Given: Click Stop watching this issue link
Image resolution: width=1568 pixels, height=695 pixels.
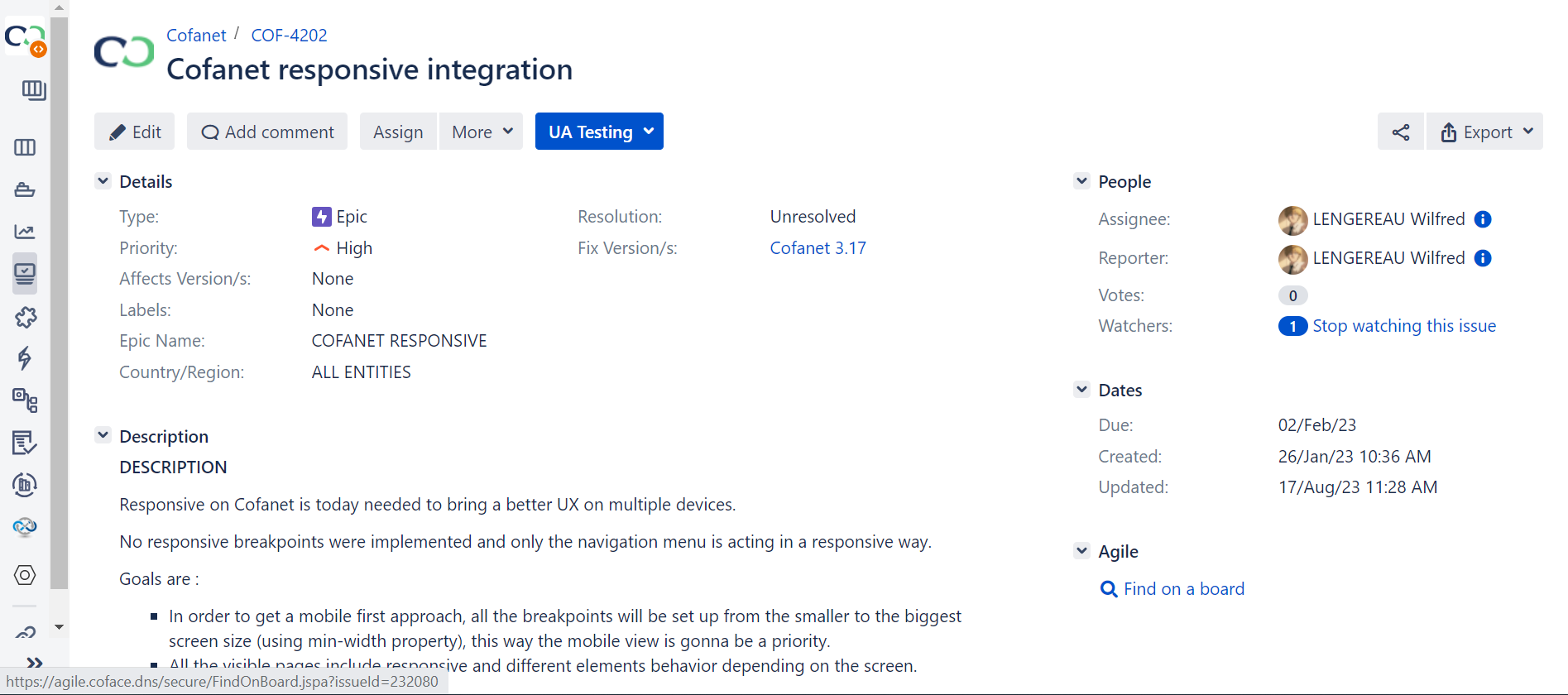Looking at the screenshot, I should point(1404,326).
